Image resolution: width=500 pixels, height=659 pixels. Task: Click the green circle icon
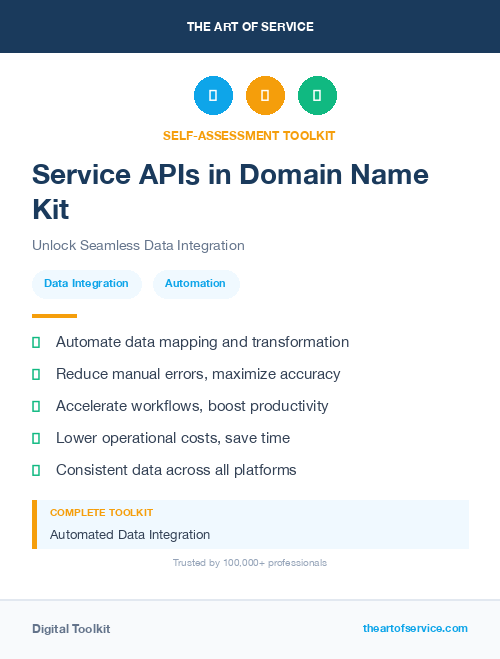pos(317,95)
